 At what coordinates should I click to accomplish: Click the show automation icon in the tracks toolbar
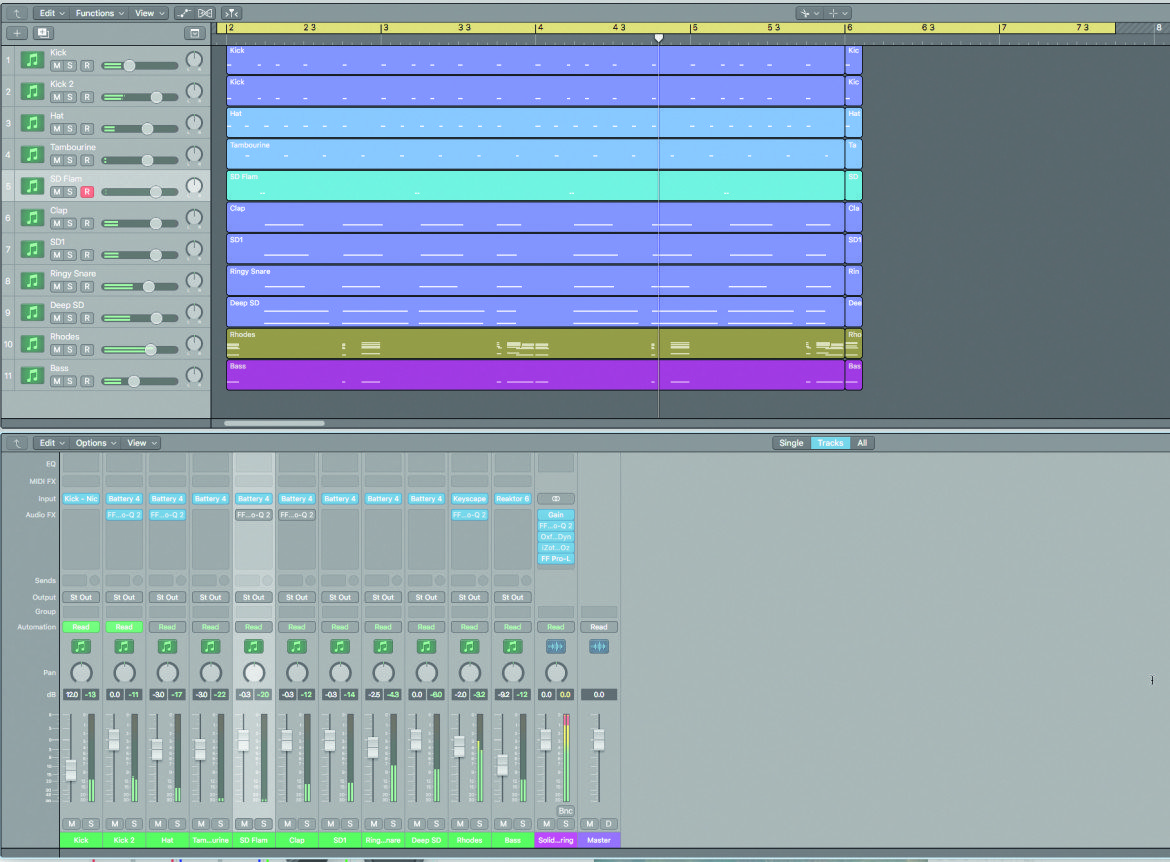184,13
